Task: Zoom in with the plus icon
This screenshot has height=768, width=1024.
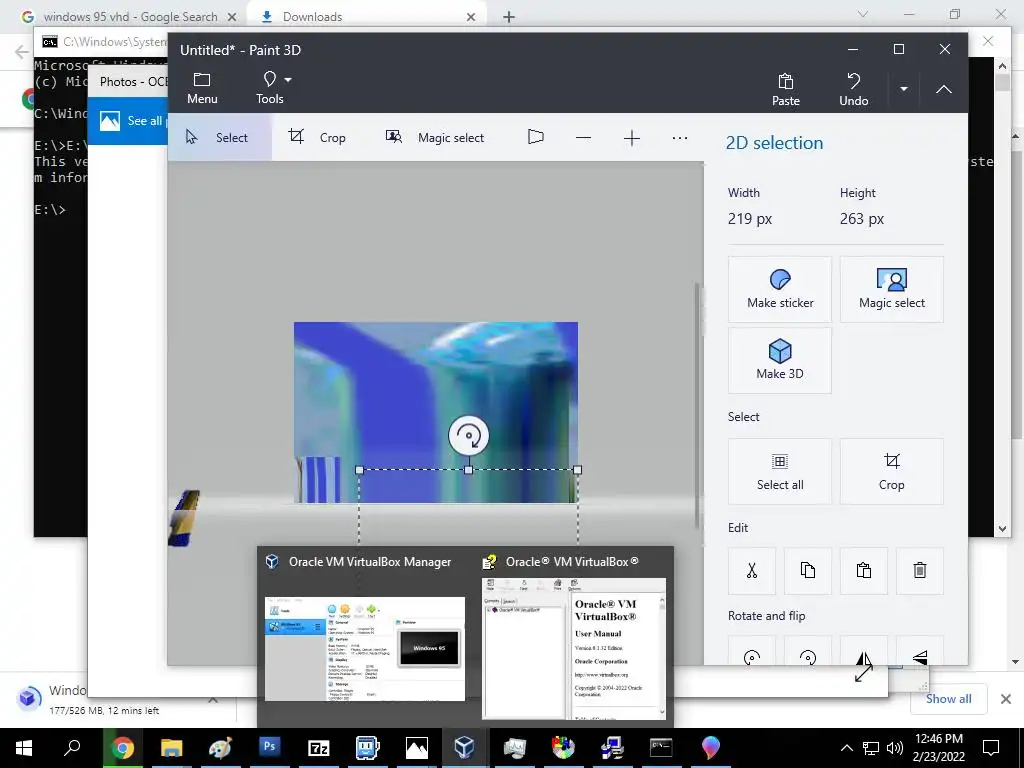Action: coord(632,138)
